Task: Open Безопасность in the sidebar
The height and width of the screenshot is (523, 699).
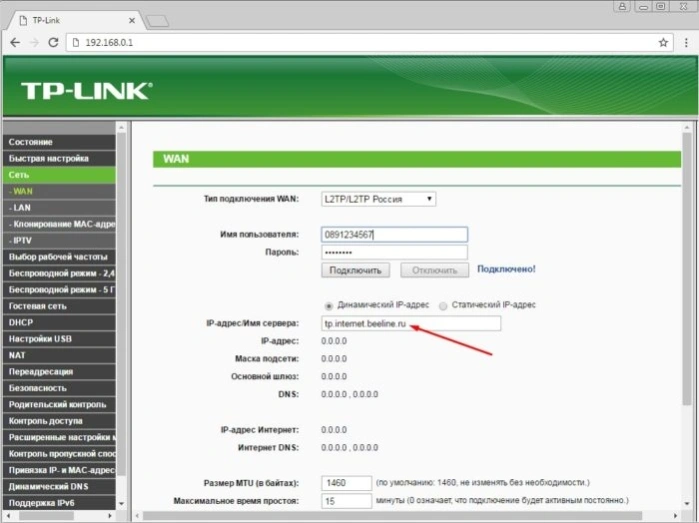Action: 59,388
